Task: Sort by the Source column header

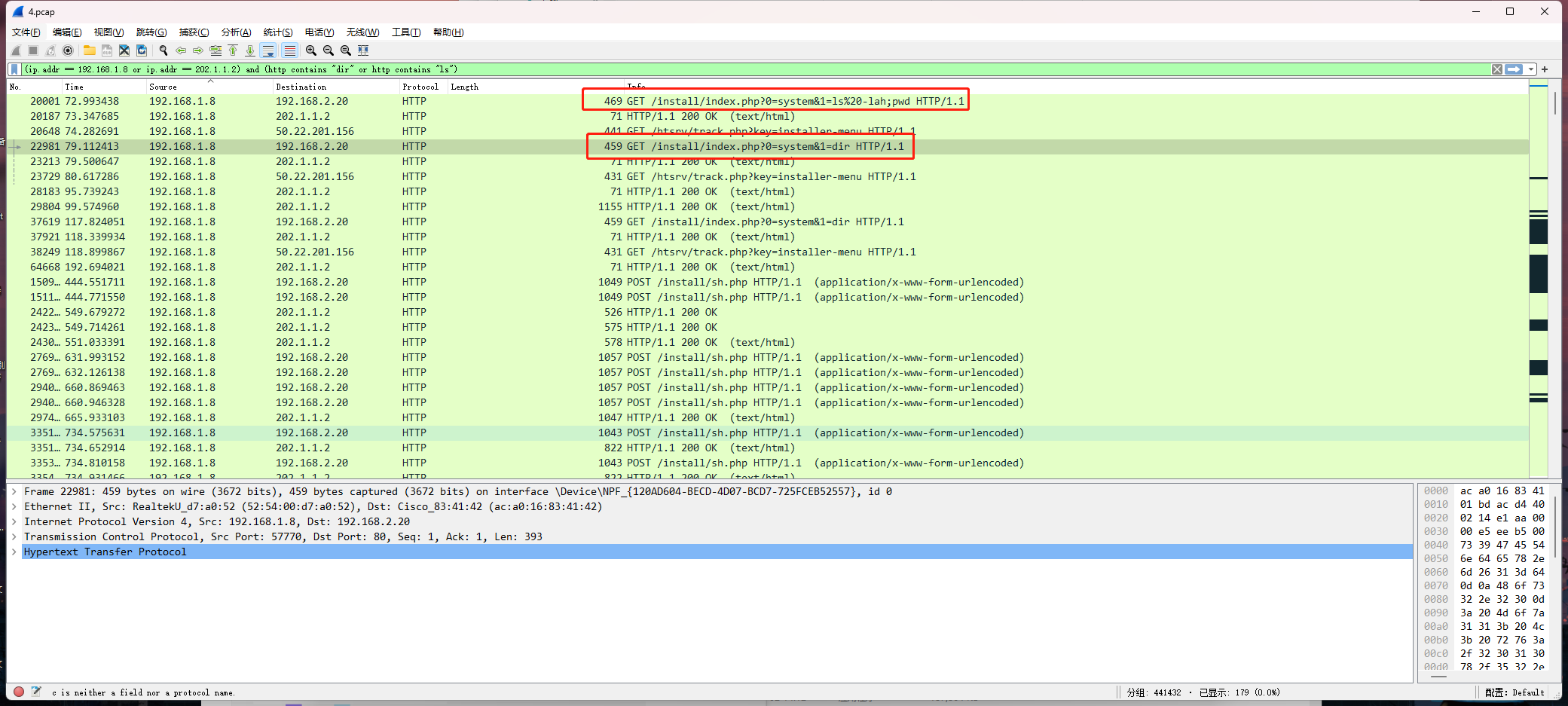Action: [x=209, y=87]
